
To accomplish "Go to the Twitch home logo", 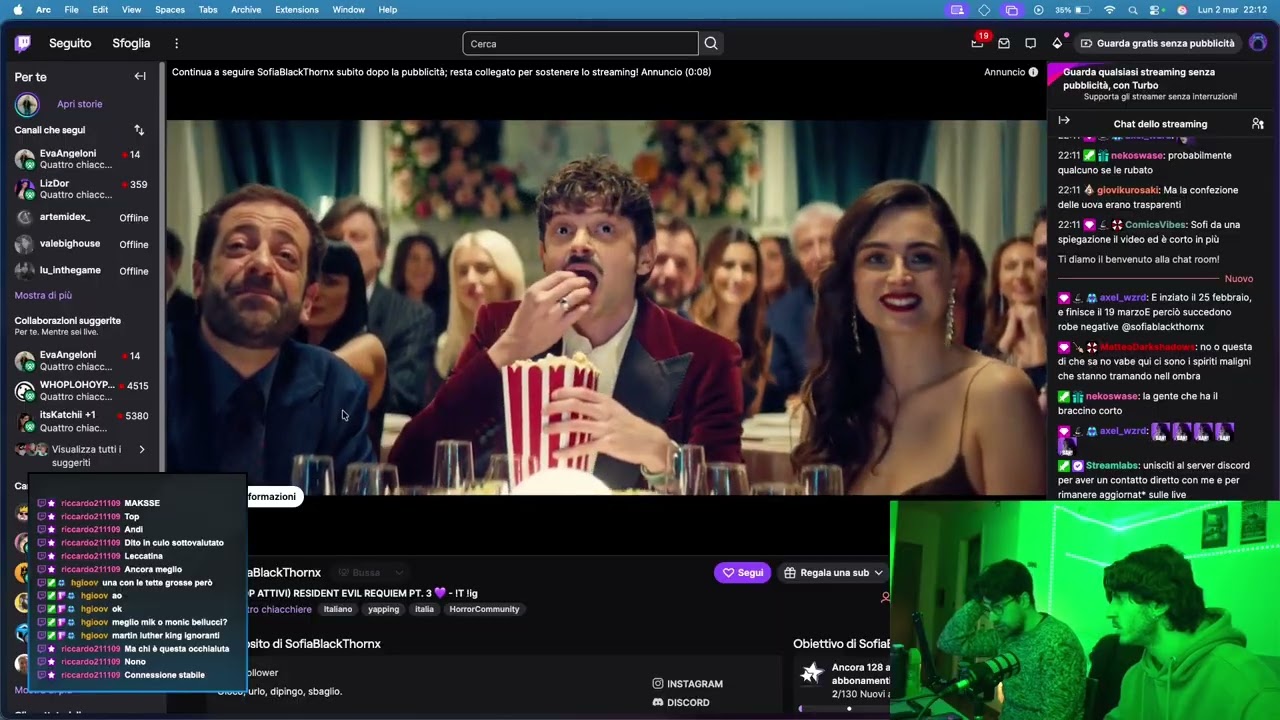I will click(23, 43).
